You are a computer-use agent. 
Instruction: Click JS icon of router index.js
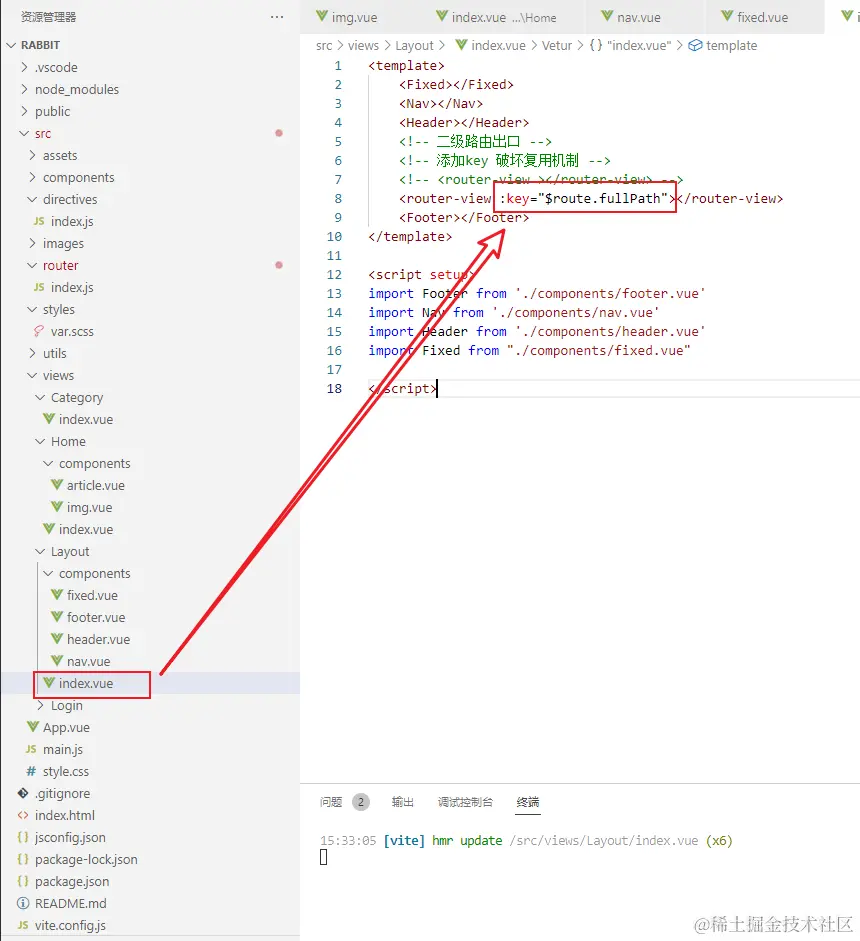39,287
